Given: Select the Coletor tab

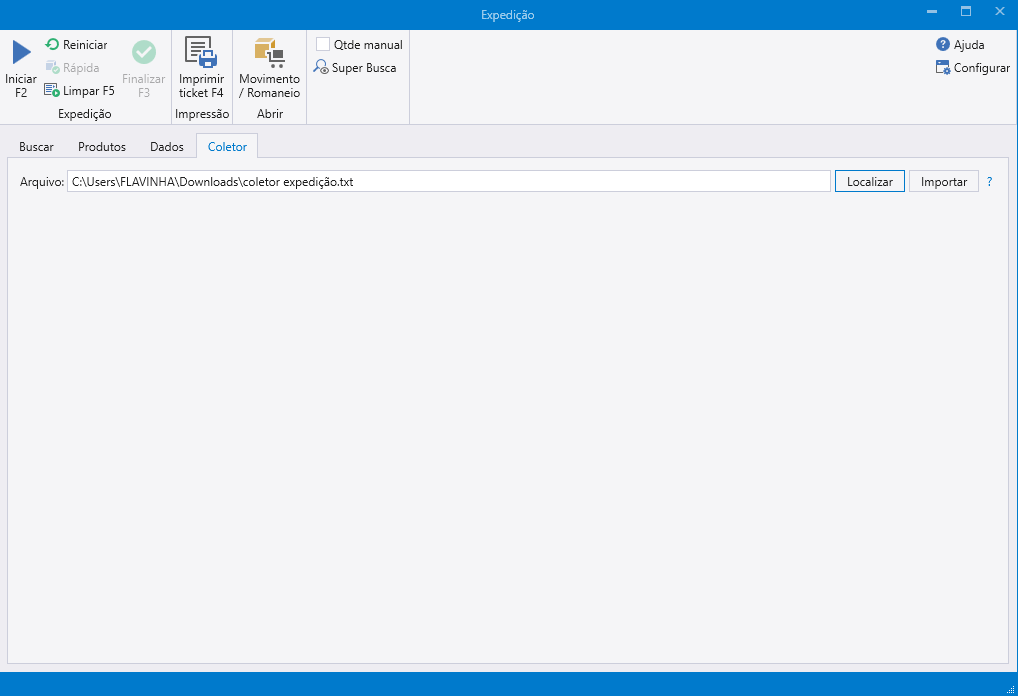Looking at the screenshot, I should click(227, 147).
